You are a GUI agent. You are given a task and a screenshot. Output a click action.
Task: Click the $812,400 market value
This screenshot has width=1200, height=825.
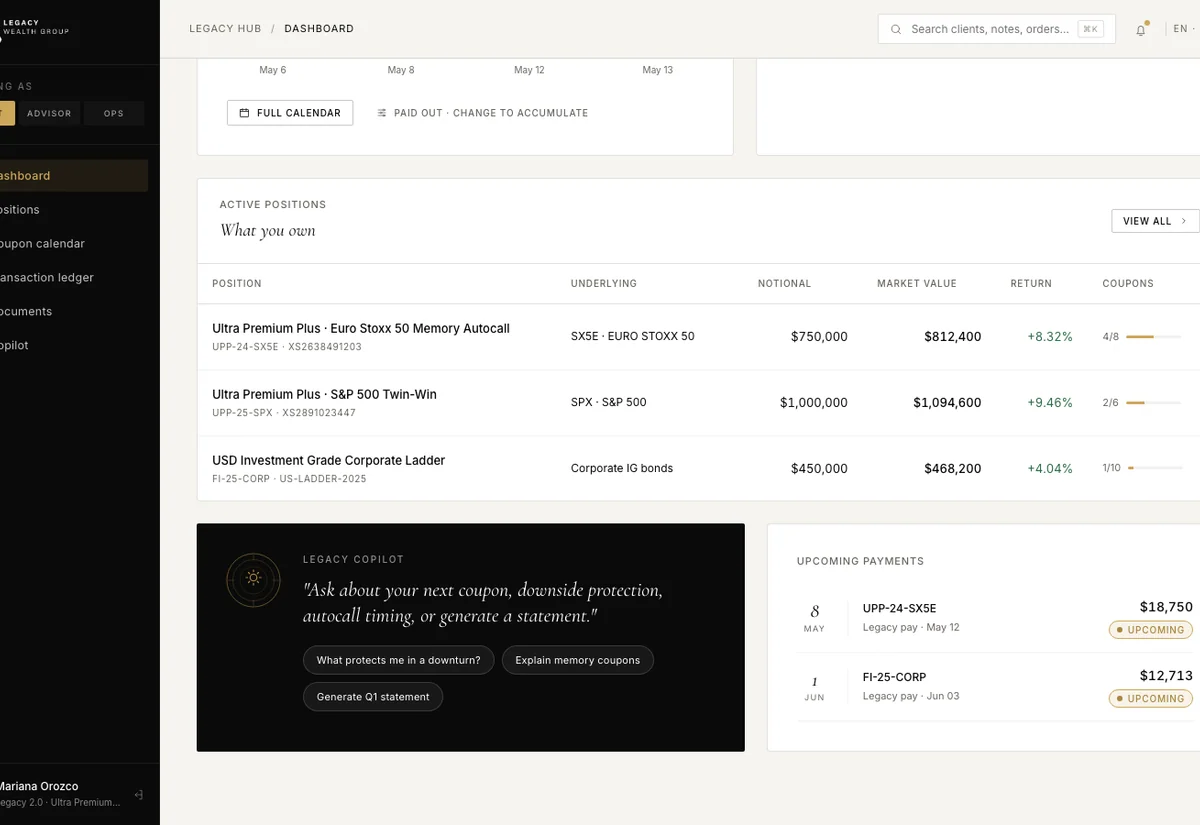click(953, 337)
